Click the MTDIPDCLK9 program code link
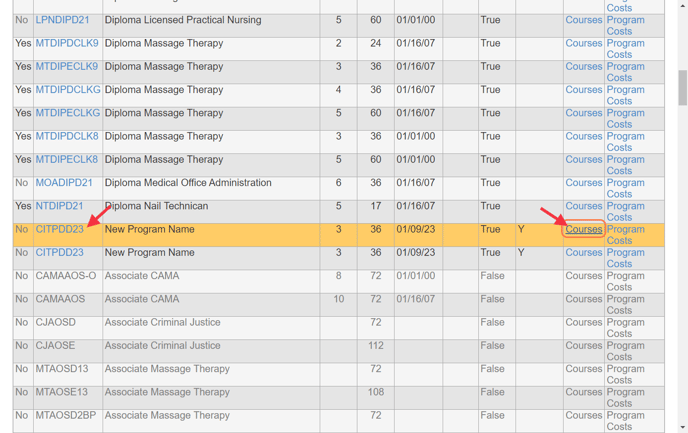Image resolution: width=688 pixels, height=433 pixels. coord(67,44)
